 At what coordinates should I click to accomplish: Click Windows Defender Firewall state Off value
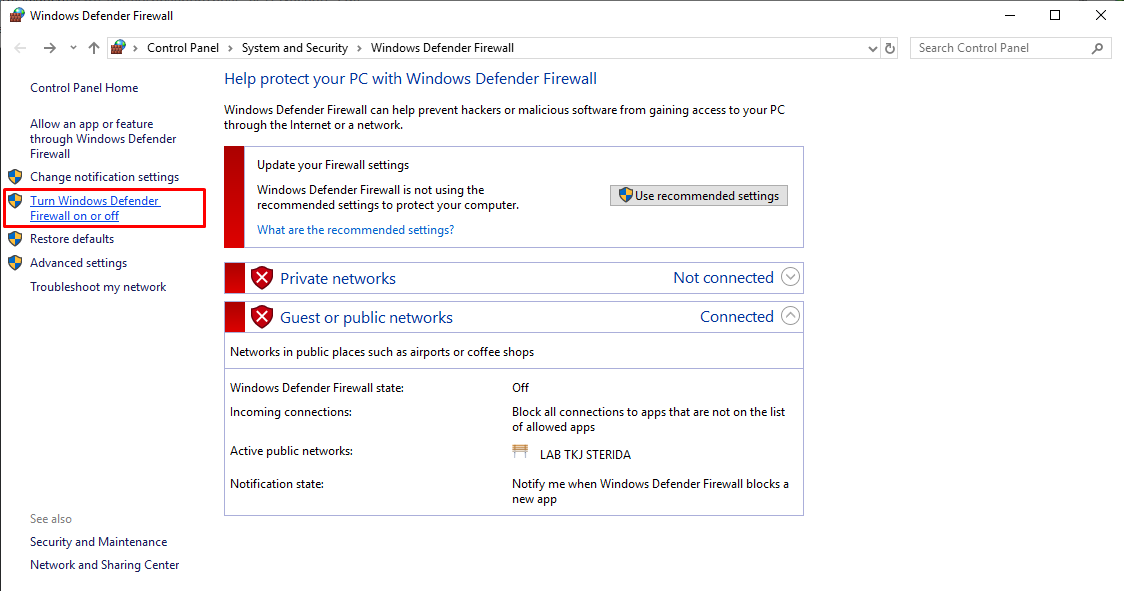pos(520,387)
